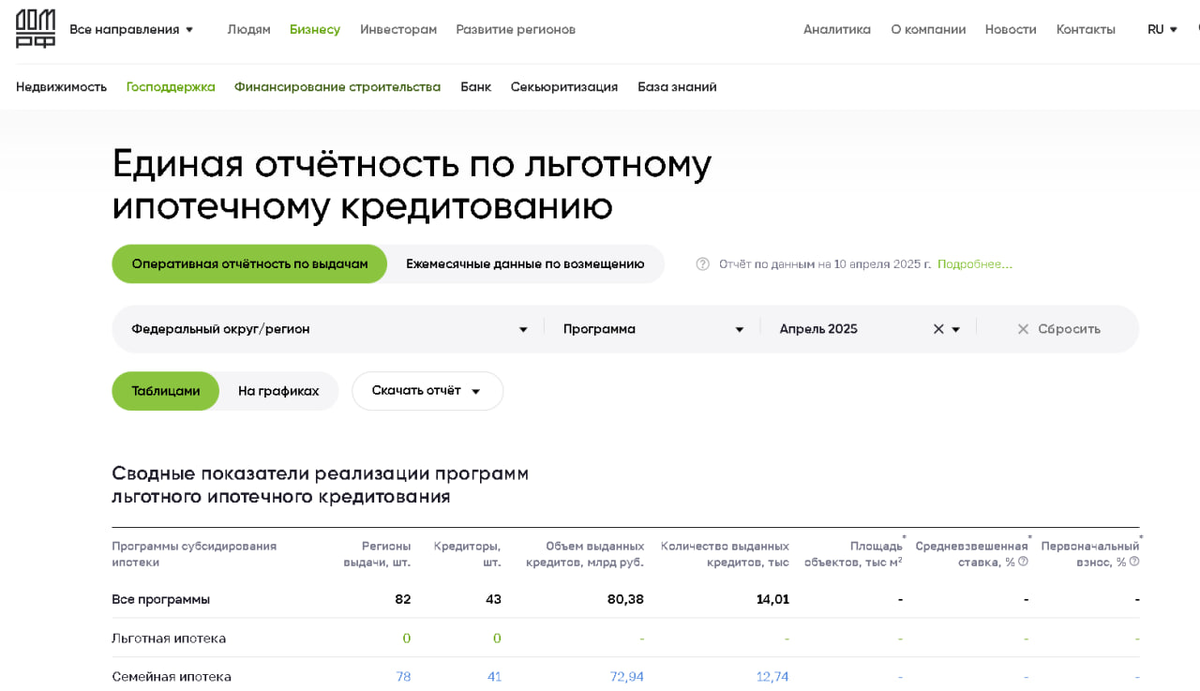Clear the Апрель 2025 selection with X

point(938,329)
